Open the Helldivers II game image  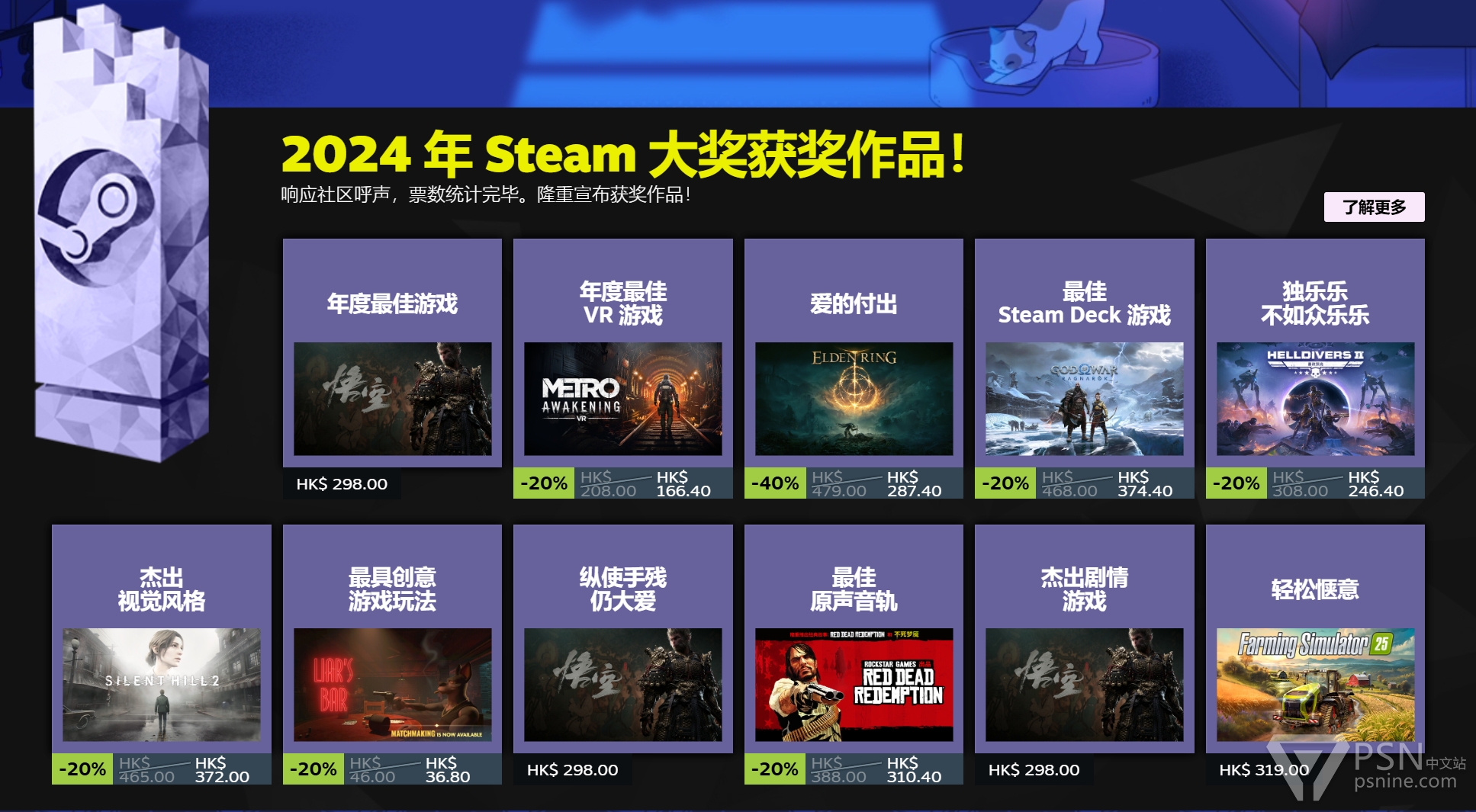pyautogui.click(x=1315, y=399)
